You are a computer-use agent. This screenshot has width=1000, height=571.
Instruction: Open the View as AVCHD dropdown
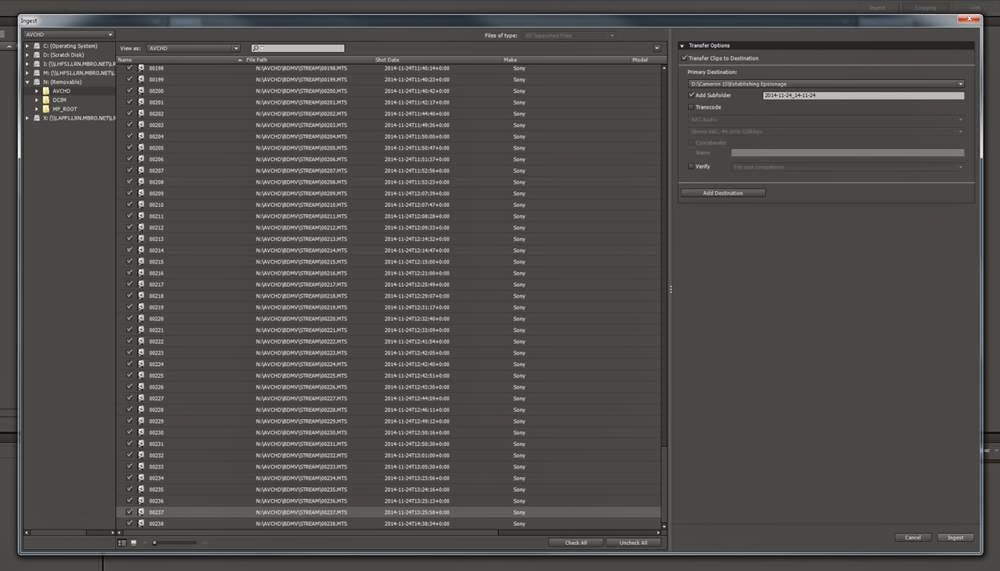pos(193,48)
